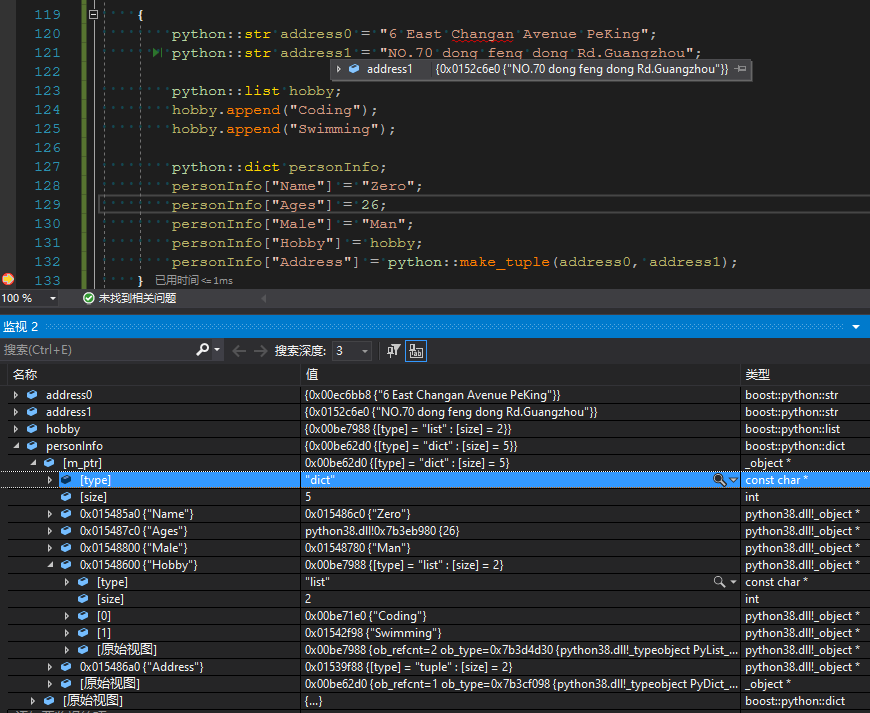This screenshot has height=713, width=870.
Task: Expand the address1 data tip arrow
Action: tap(338, 69)
